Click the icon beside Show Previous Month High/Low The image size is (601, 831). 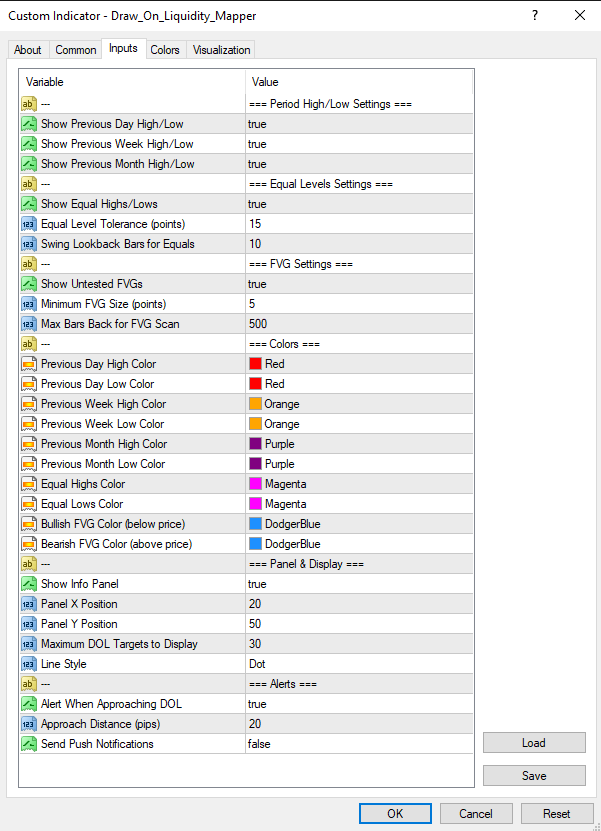29,164
